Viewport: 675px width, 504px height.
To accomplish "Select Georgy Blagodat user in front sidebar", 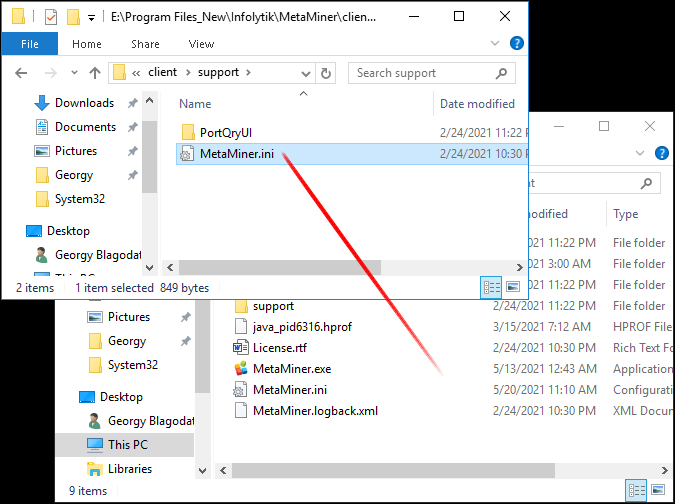I will (x=88, y=255).
